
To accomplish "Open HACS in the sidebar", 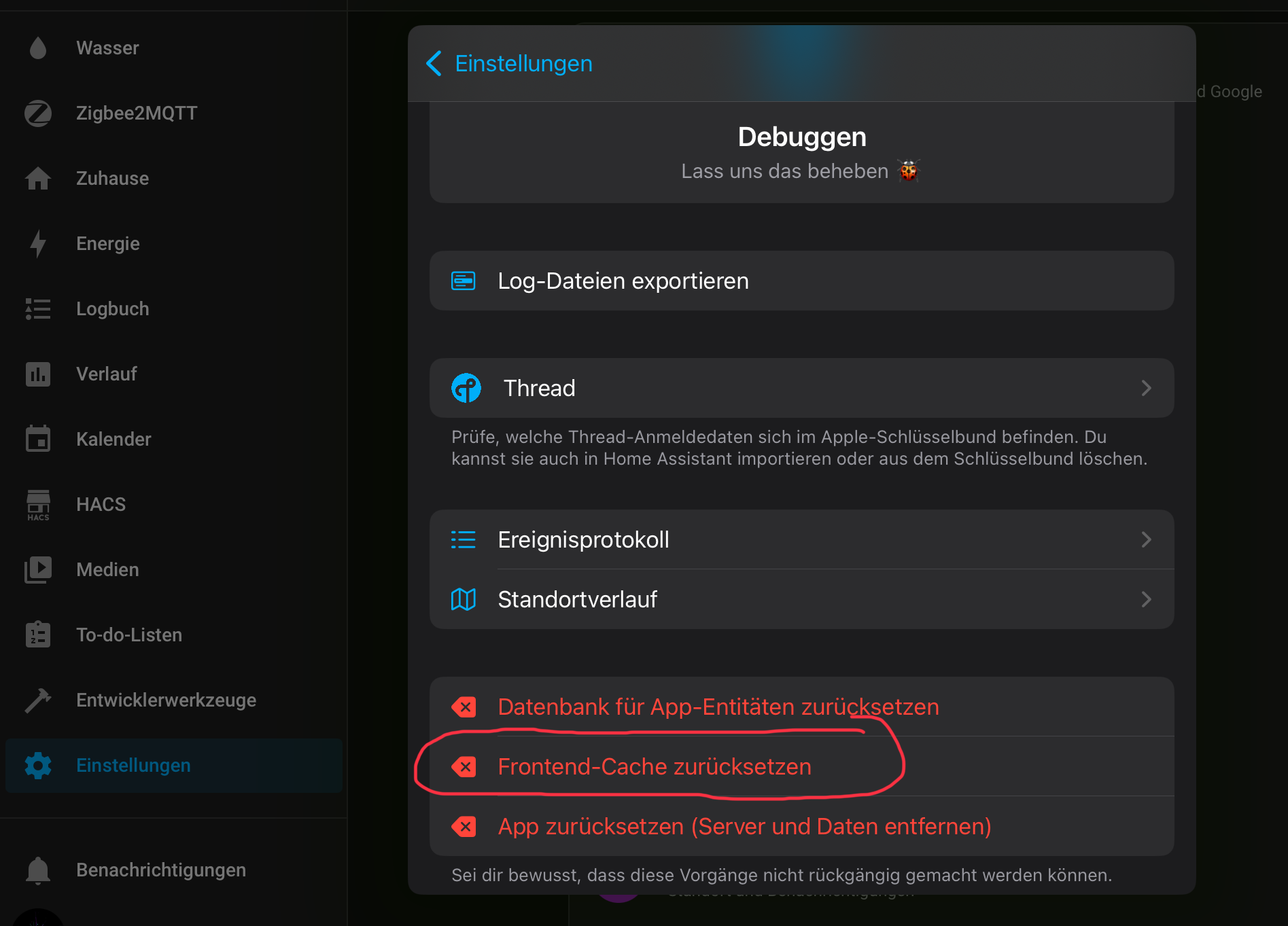I will 173,505.
